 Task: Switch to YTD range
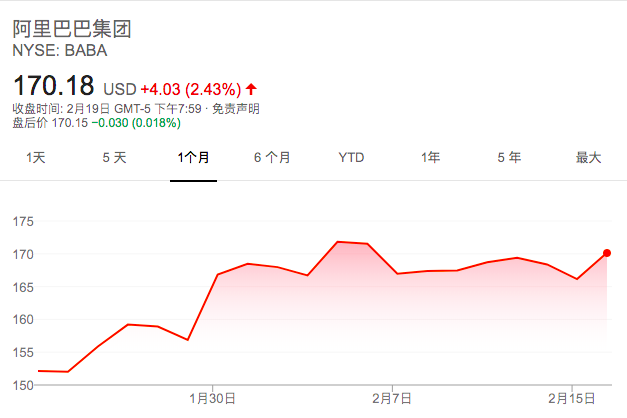point(351,158)
